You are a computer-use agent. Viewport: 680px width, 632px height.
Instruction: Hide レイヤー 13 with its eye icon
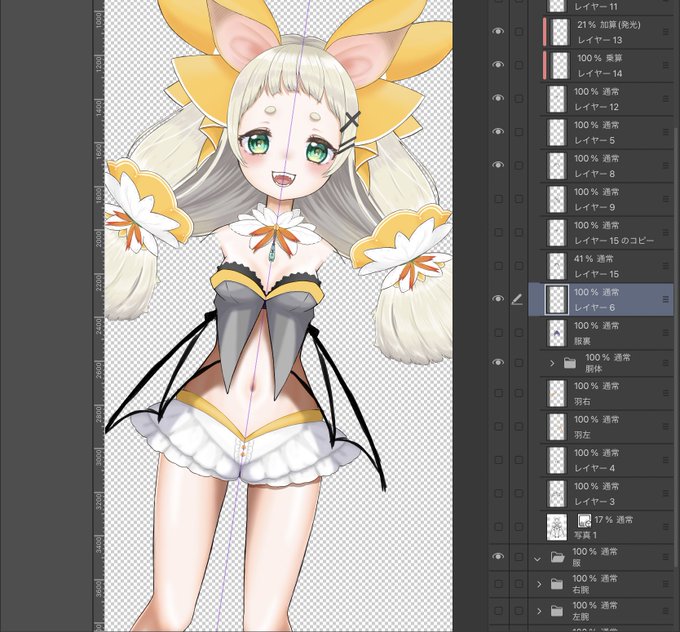point(498,31)
